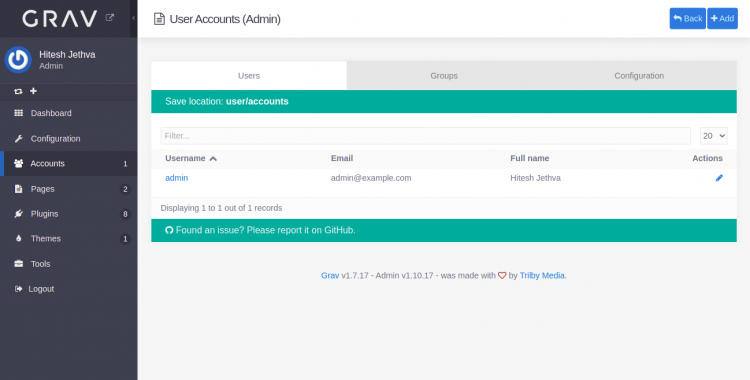Click the Full name column header

[529, 158]
